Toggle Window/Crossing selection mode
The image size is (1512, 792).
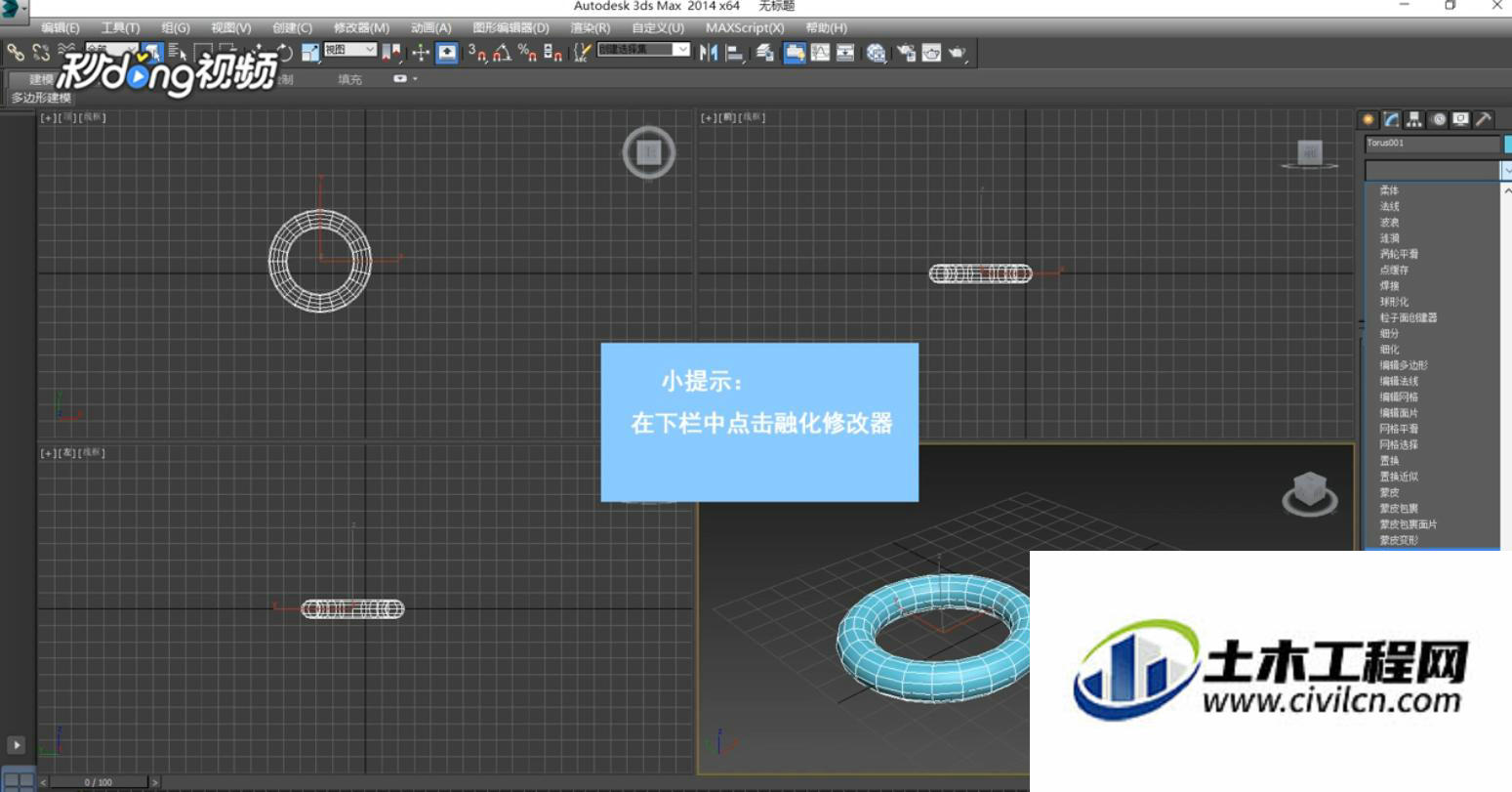(226, 53)
